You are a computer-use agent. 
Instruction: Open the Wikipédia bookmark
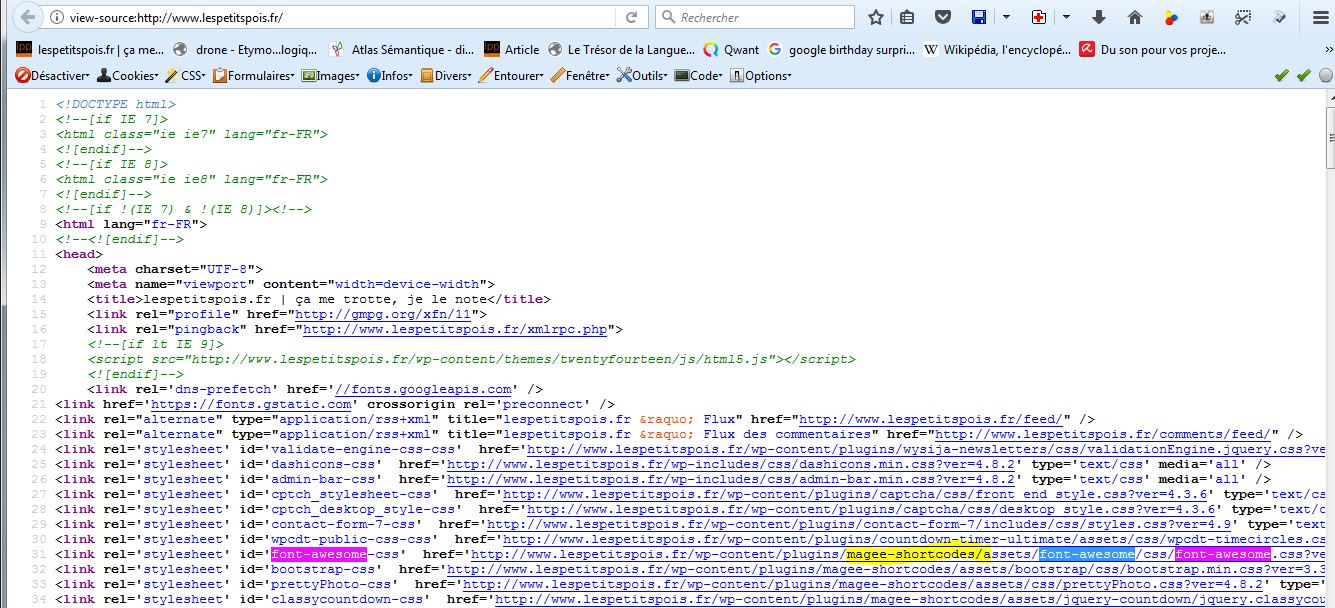pyautogui.click(x=998, y=49)
